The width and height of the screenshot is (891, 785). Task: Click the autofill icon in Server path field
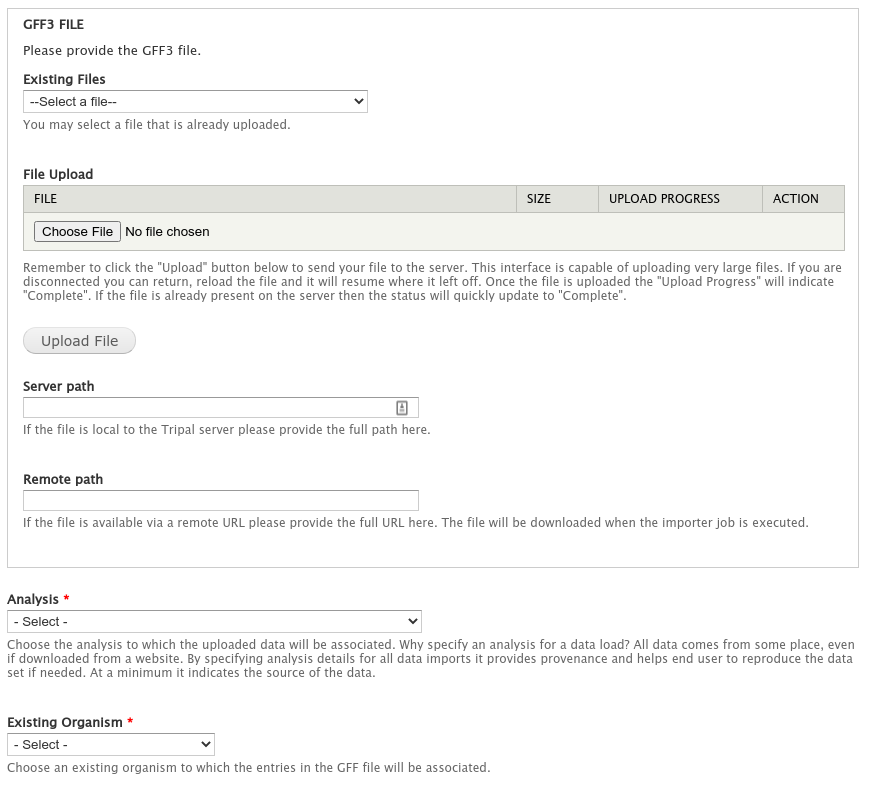(x=402, y=408)
